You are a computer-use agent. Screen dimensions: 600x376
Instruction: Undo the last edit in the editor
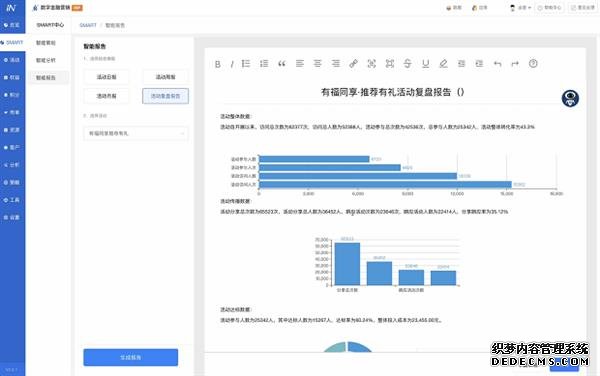tap(497, 63)
